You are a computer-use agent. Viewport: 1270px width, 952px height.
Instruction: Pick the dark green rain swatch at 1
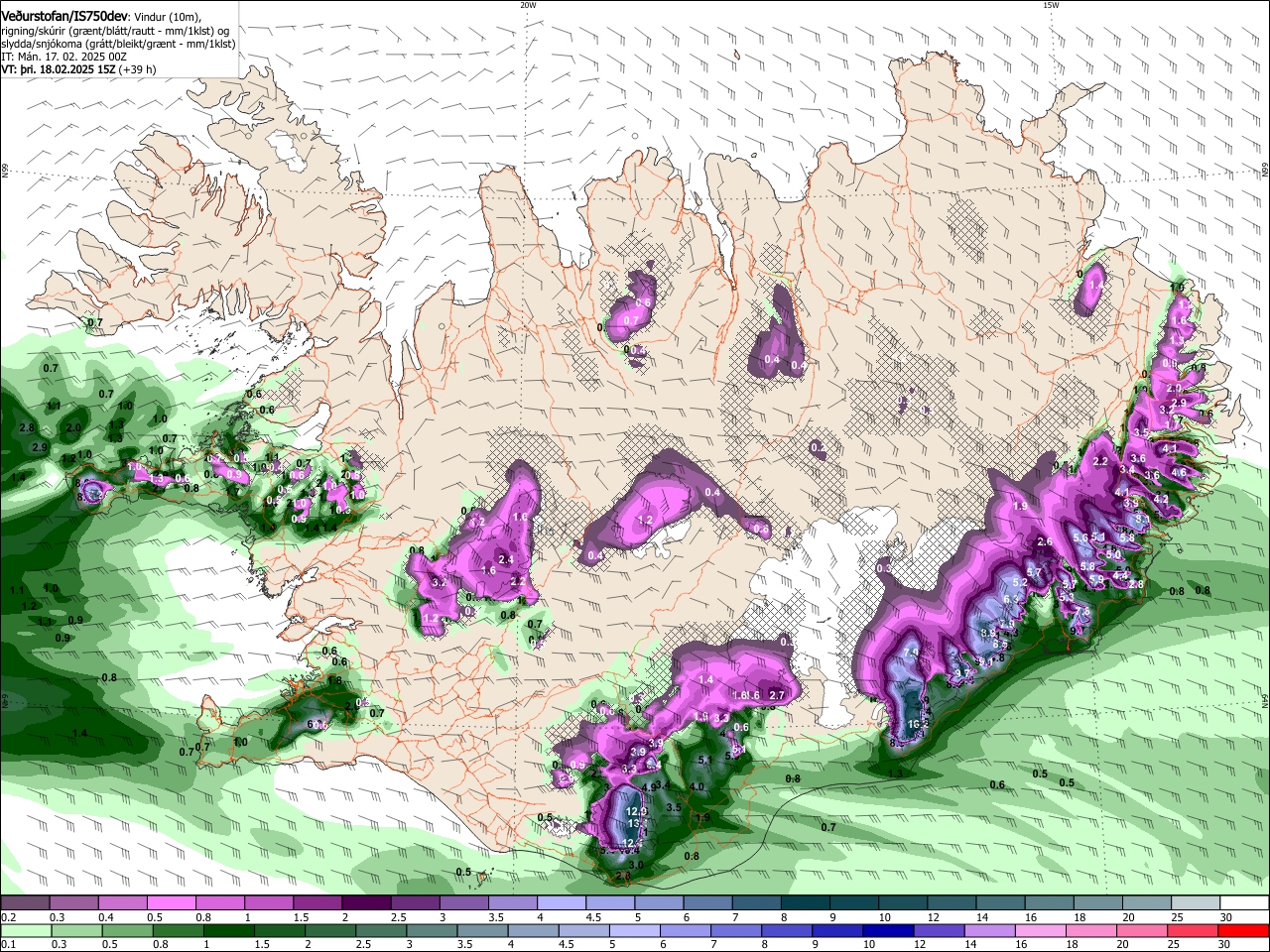click(228, 930)
